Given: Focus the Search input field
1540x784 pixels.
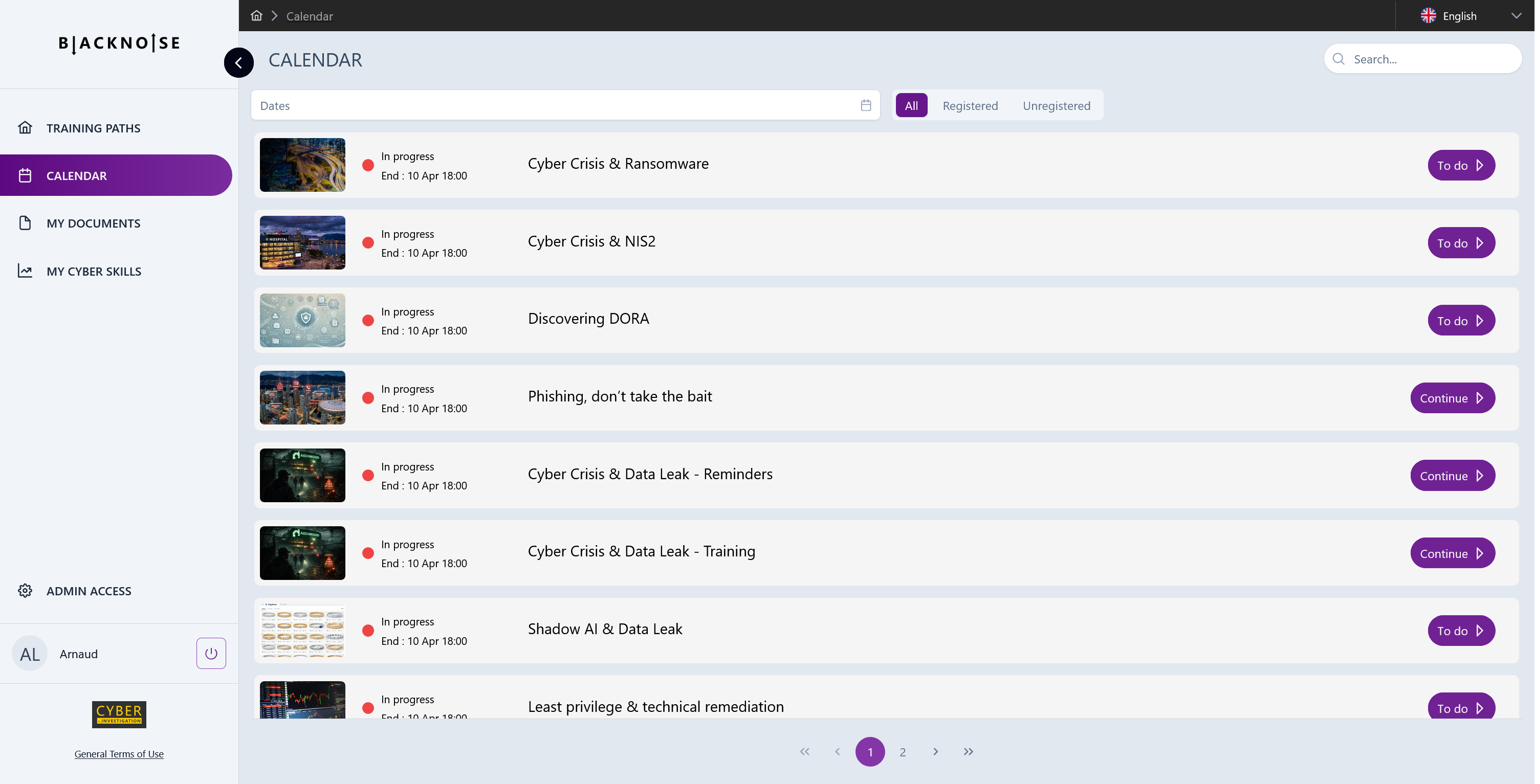Looking at the screenshot, I should [1423, 59].
